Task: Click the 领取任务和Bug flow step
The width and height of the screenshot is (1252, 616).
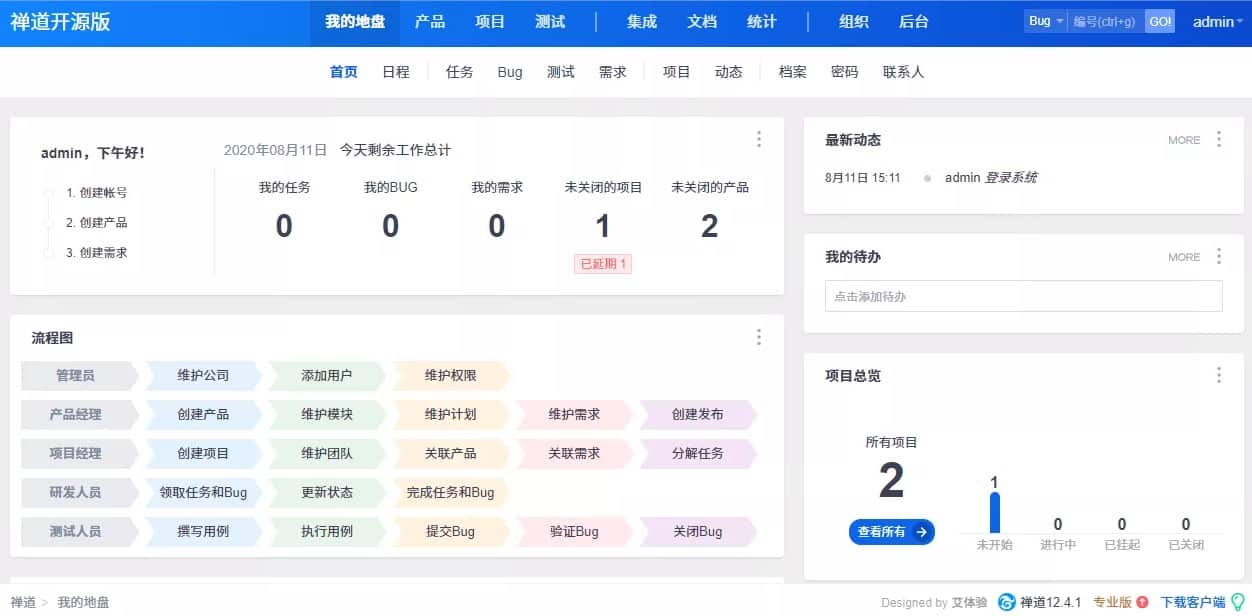Action: click(x=203, y=492)
